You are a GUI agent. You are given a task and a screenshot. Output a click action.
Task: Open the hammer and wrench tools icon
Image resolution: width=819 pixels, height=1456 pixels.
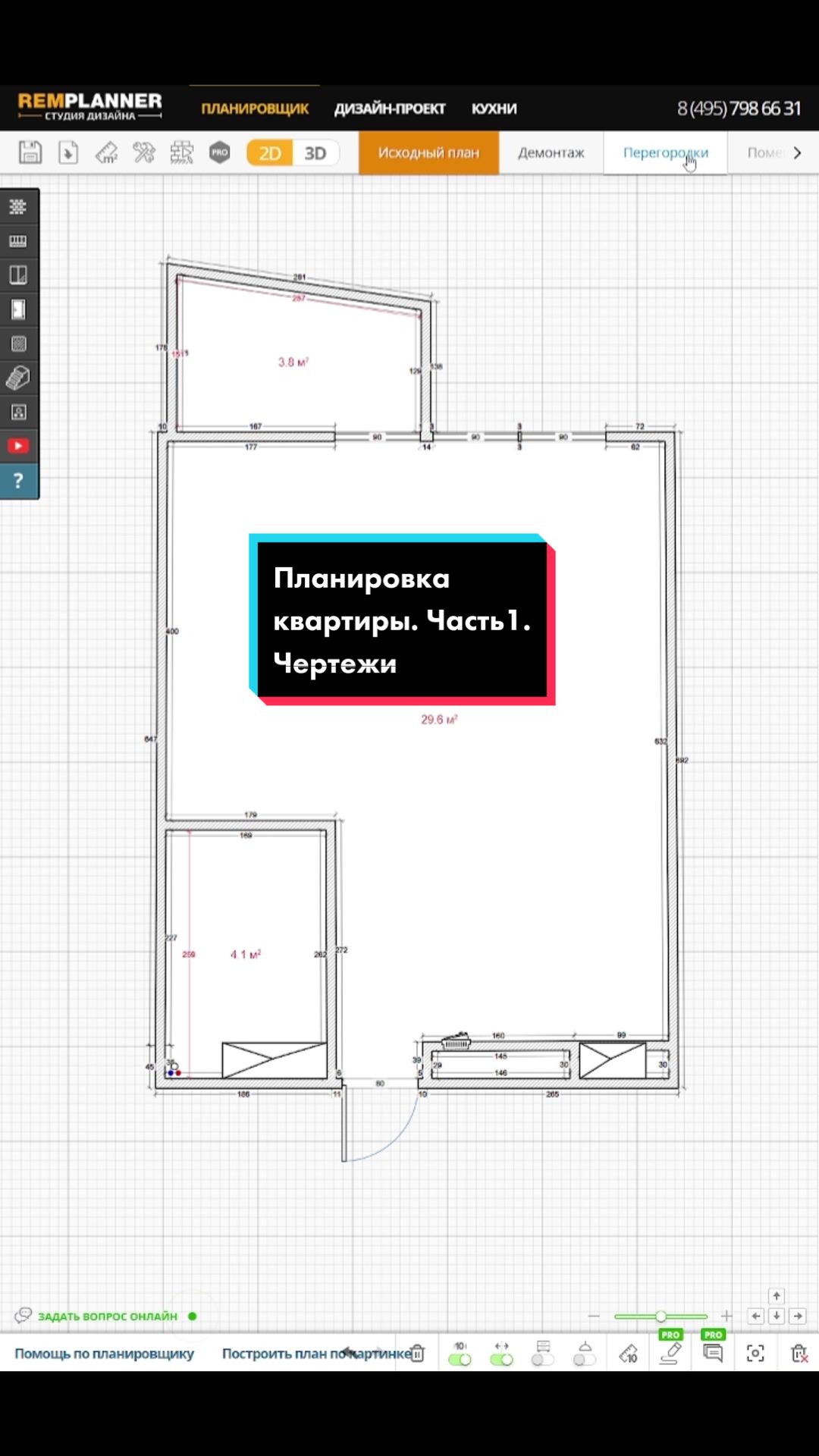[x=144, y=152]
